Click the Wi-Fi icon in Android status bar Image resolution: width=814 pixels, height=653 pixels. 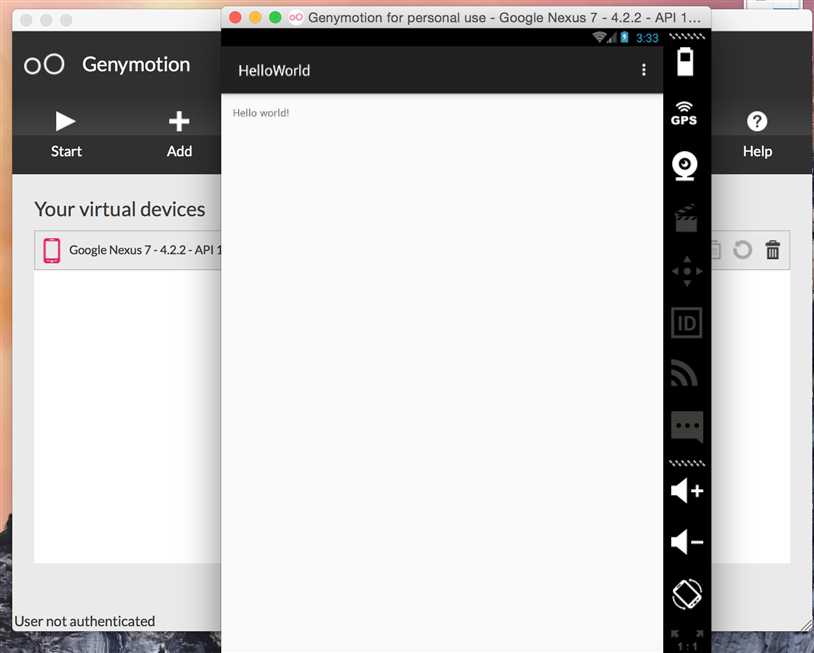tap(599, 37)
